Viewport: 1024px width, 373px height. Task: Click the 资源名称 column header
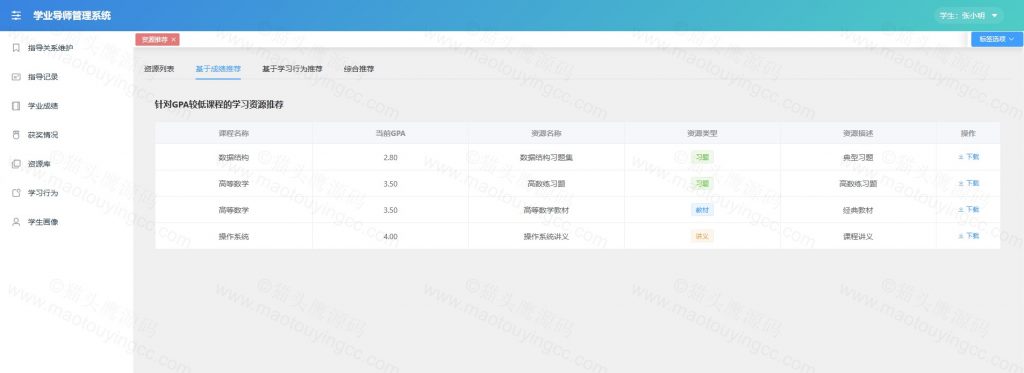(x=547, y=133)
